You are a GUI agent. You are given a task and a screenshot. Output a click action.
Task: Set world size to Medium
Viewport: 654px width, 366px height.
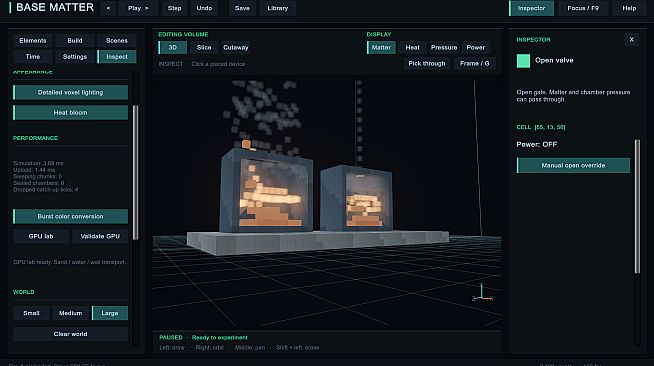(70, 313)
